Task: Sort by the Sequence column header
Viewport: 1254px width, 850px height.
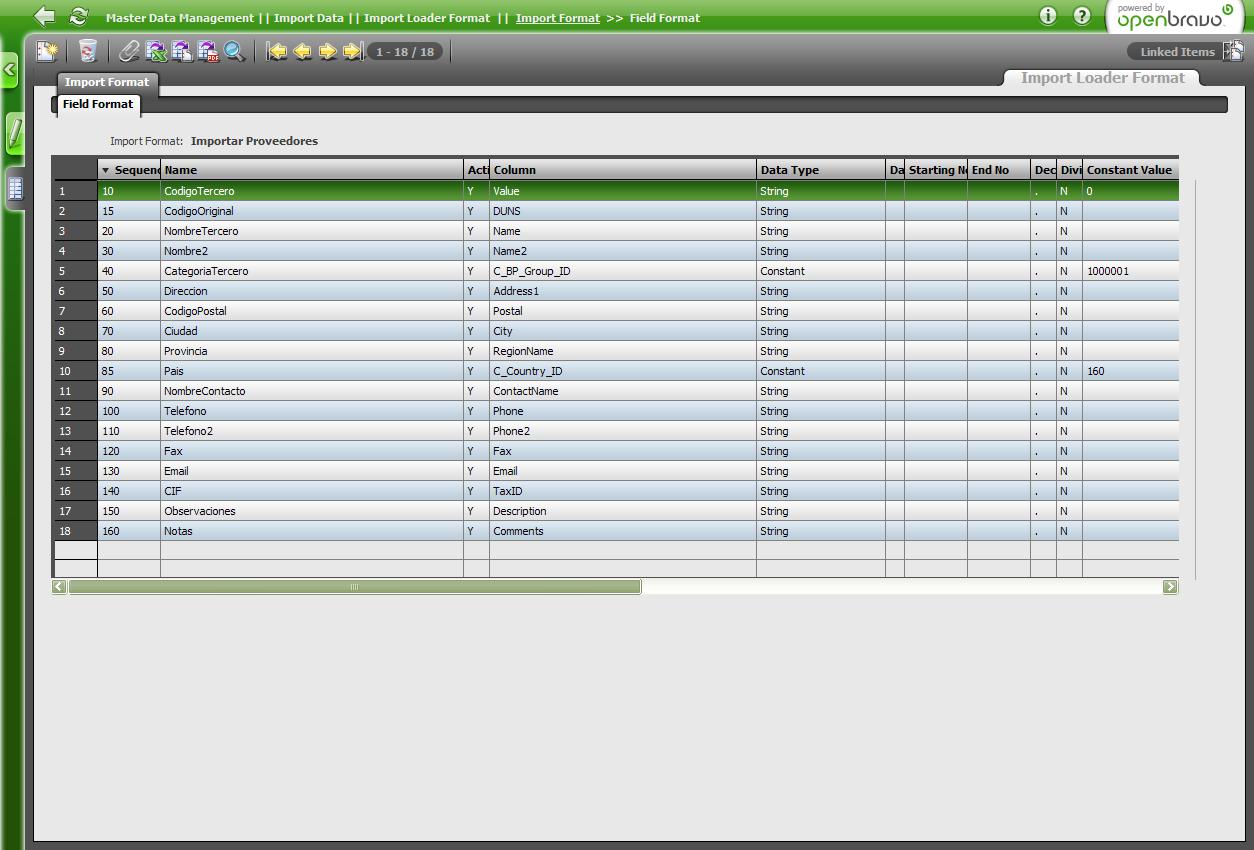Action: [129, 170]
